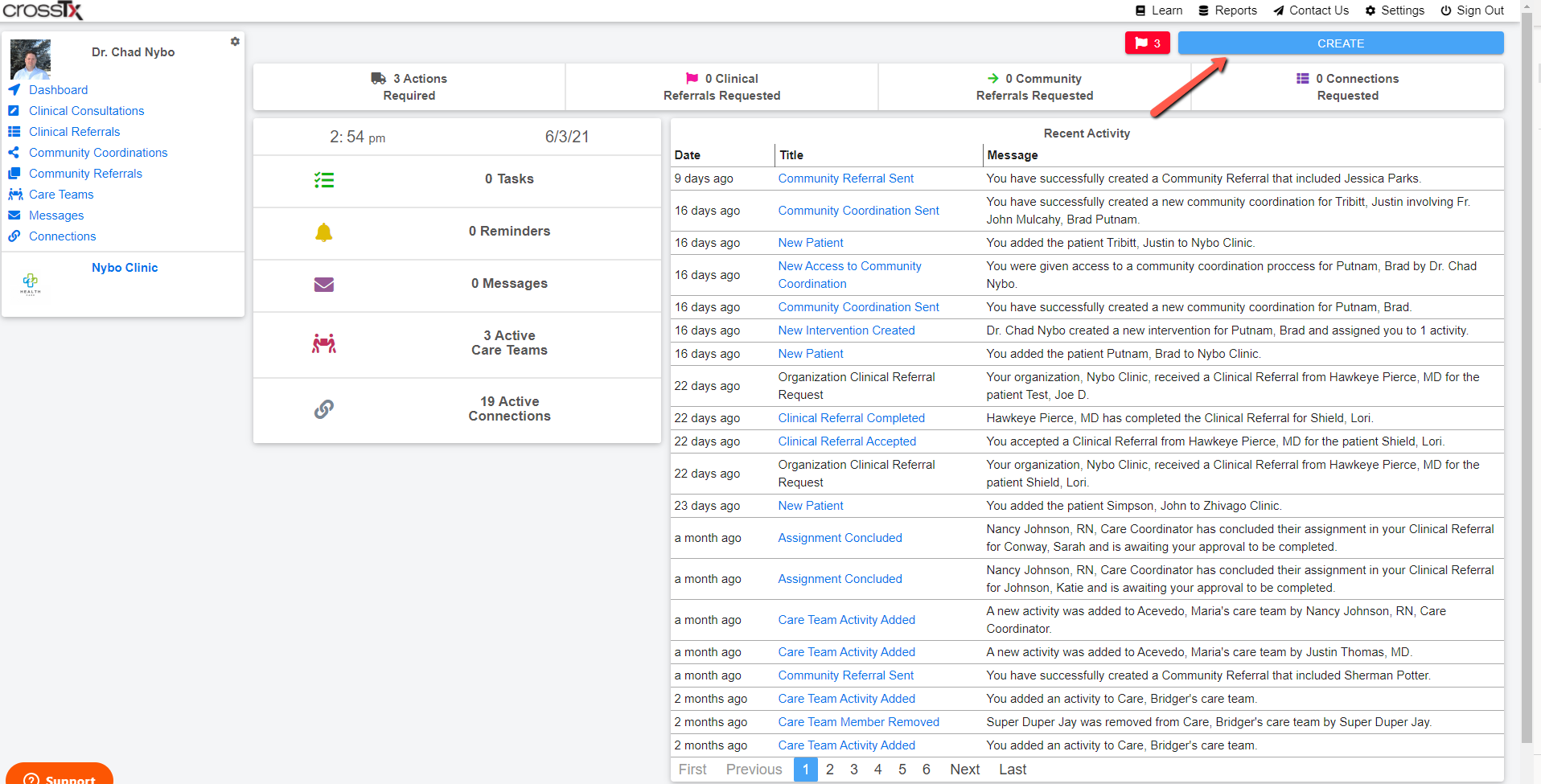Open Community Coordinations sidebar link
This screenshot has height=784, width=1541.
pyautogui.click(x=98, y=153)
